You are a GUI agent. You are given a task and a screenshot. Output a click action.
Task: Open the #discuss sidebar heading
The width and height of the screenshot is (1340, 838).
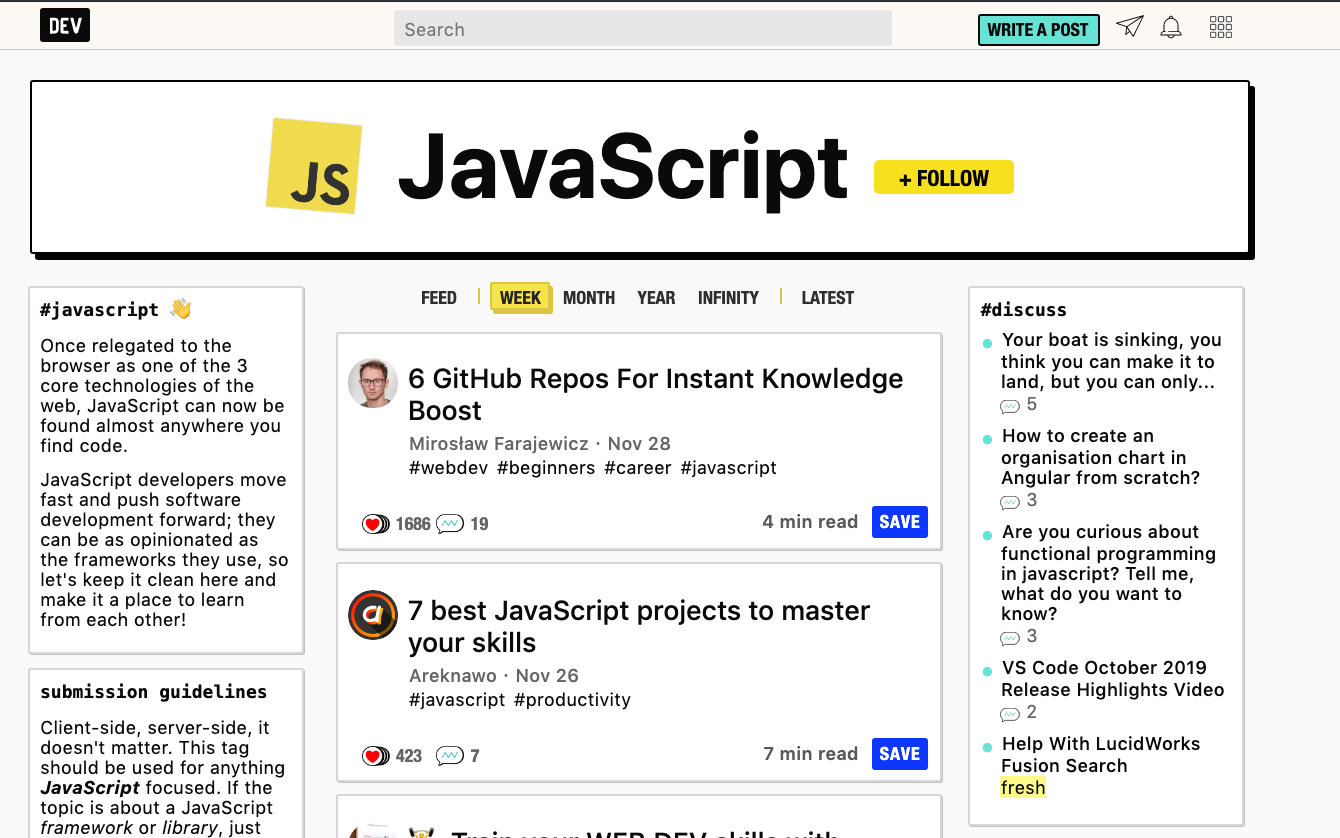(x=1023, y=310)
